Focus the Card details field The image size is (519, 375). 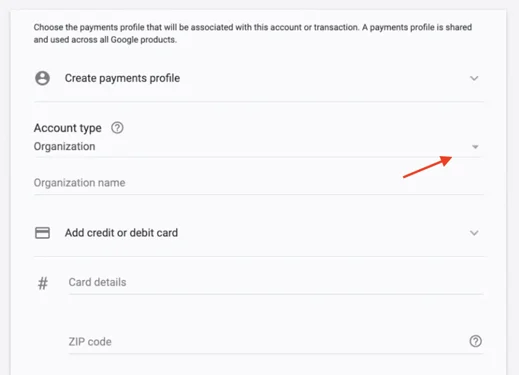[x=276, y=282]
